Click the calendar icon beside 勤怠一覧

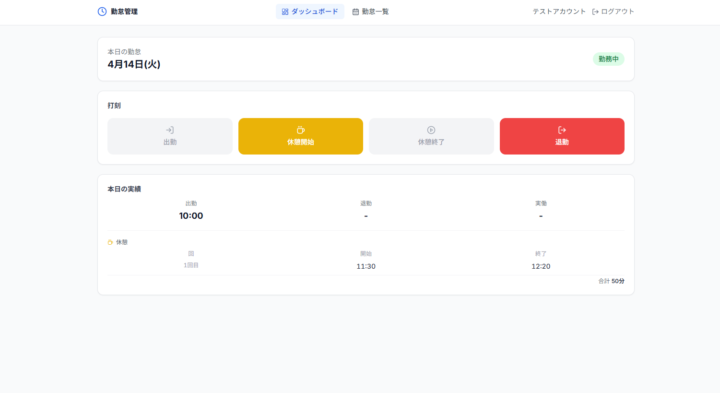(355, 12)
